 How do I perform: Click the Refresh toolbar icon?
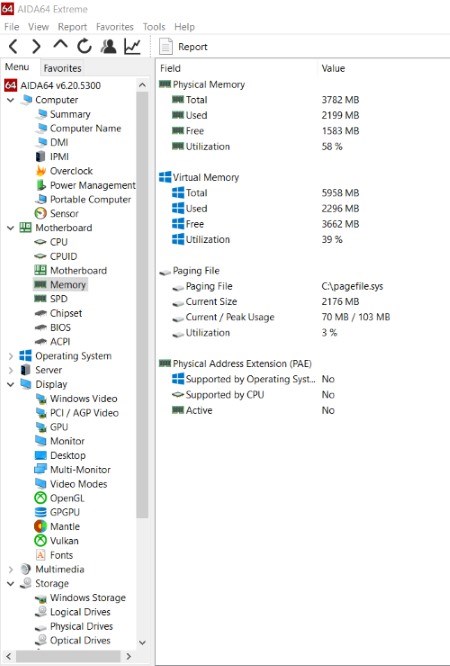[x=84, y=46]
